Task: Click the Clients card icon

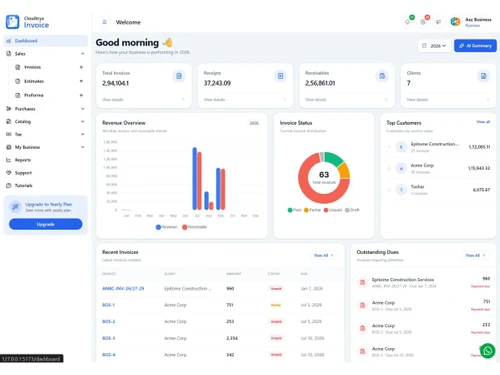Action: click(x=483, y=76)
